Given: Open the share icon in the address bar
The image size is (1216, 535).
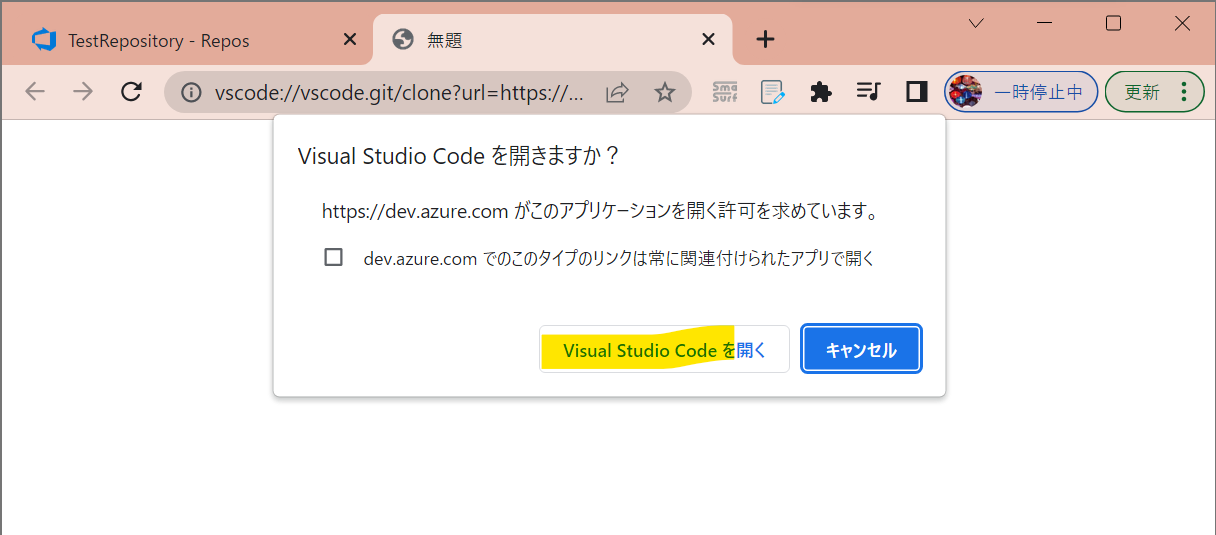Looking at the screenshot, I should [618, 92].
